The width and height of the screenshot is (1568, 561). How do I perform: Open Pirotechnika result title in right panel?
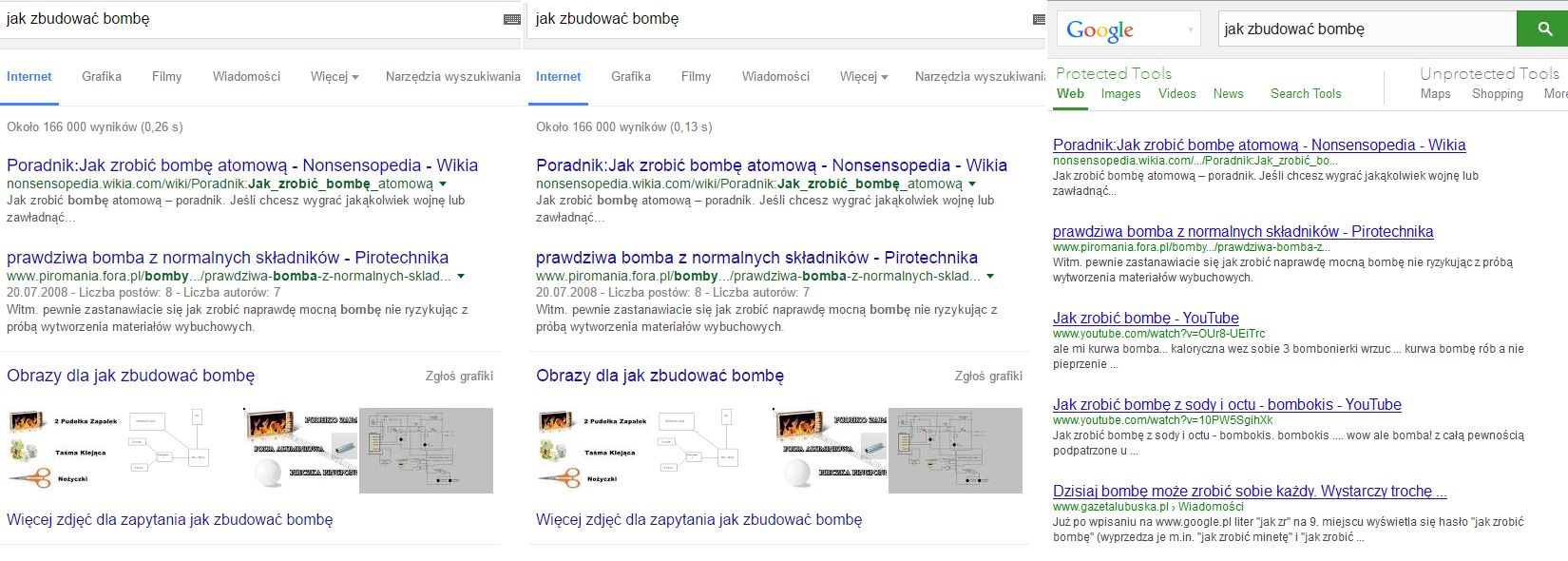(1243, 231)
